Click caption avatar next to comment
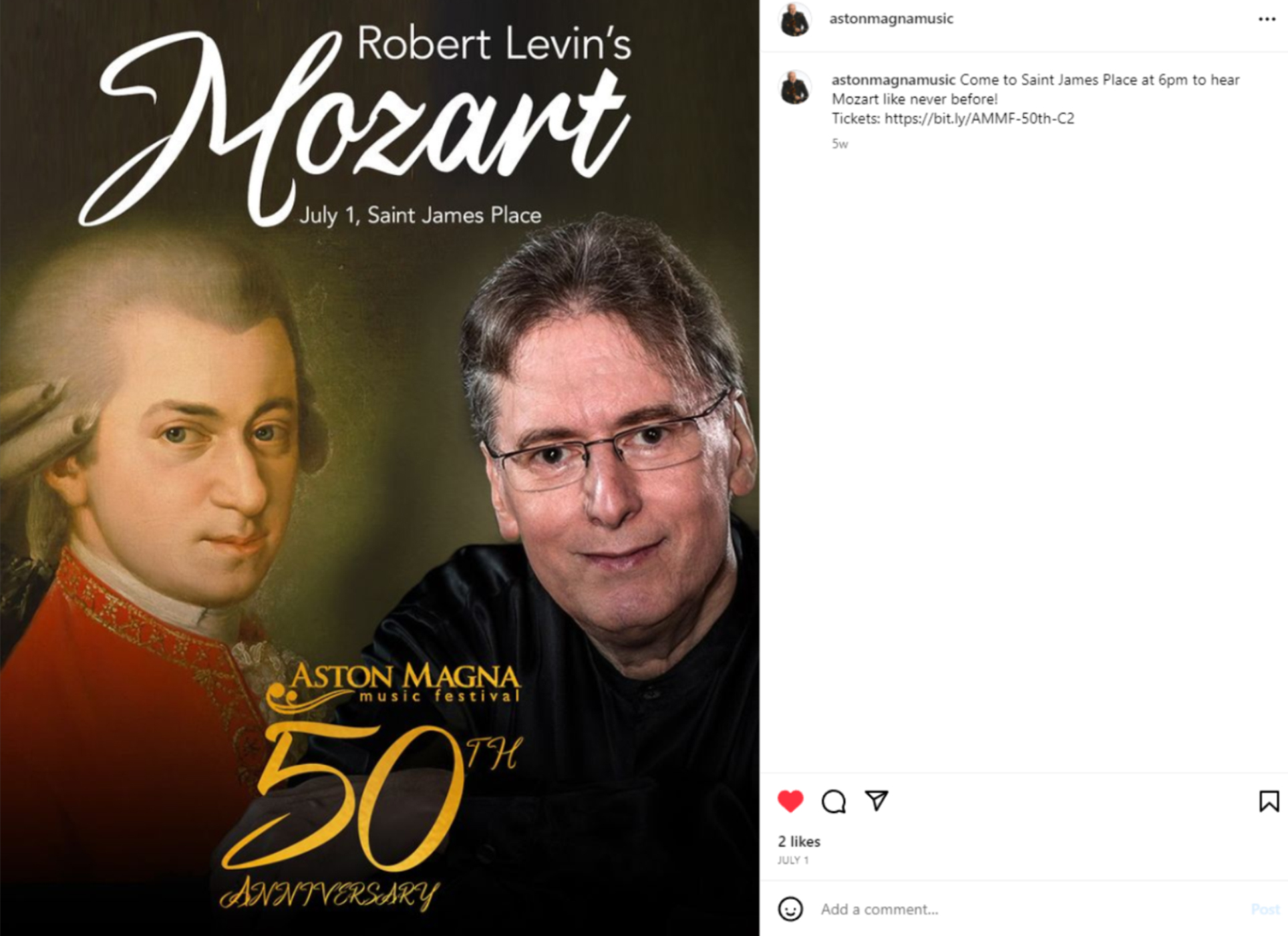This screenshot has width=1288, height=936. tap(795, 88)
